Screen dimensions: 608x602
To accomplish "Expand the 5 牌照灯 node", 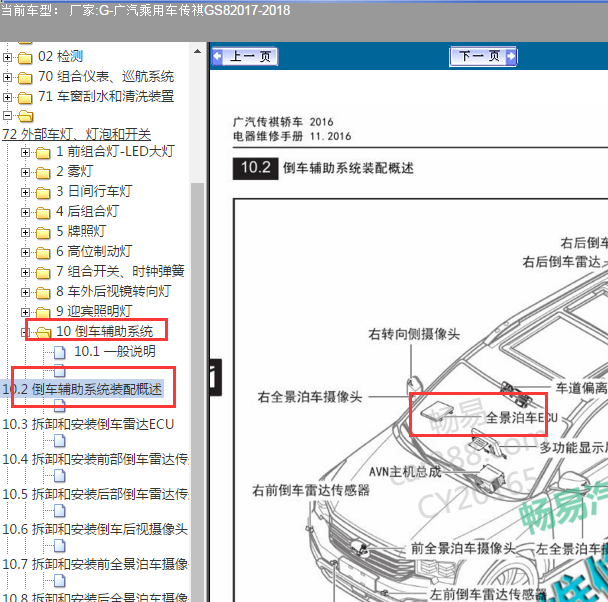I will [25, 233].
